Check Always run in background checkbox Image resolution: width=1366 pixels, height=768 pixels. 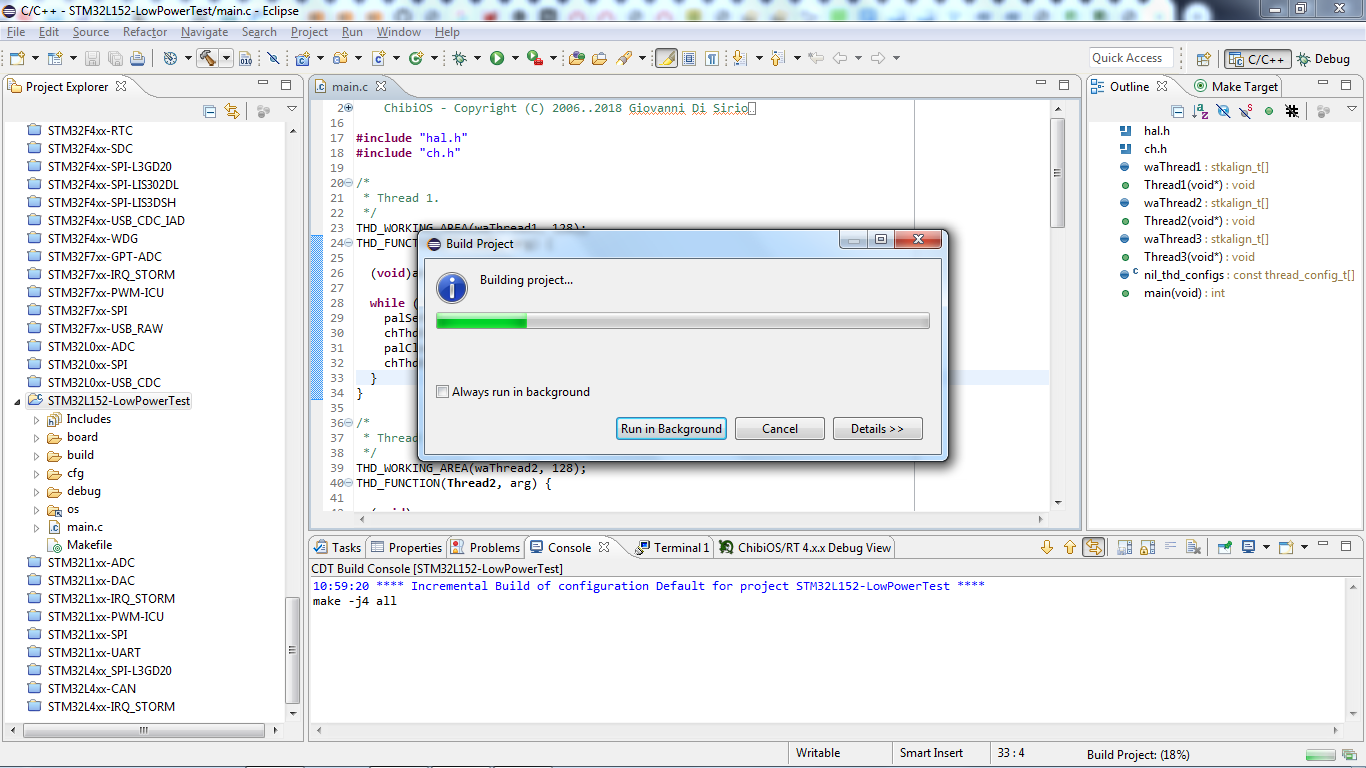[442, 392]
